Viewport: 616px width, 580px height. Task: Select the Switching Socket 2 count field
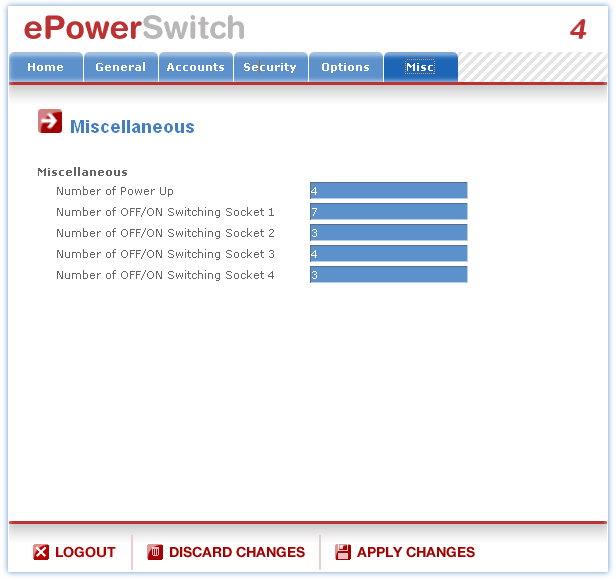(388, 233)
